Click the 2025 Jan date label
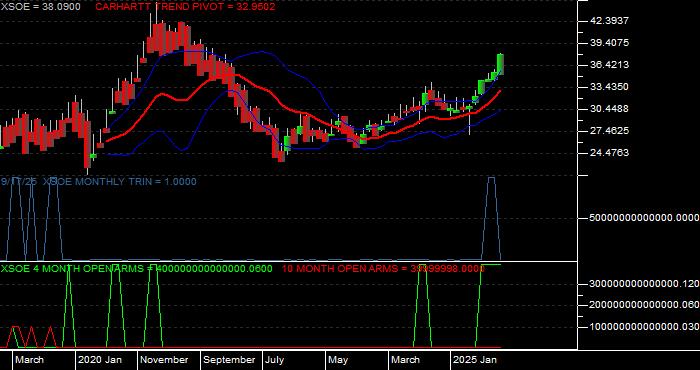The height and width of the screenshot is (370, 700). click(475, 360)
